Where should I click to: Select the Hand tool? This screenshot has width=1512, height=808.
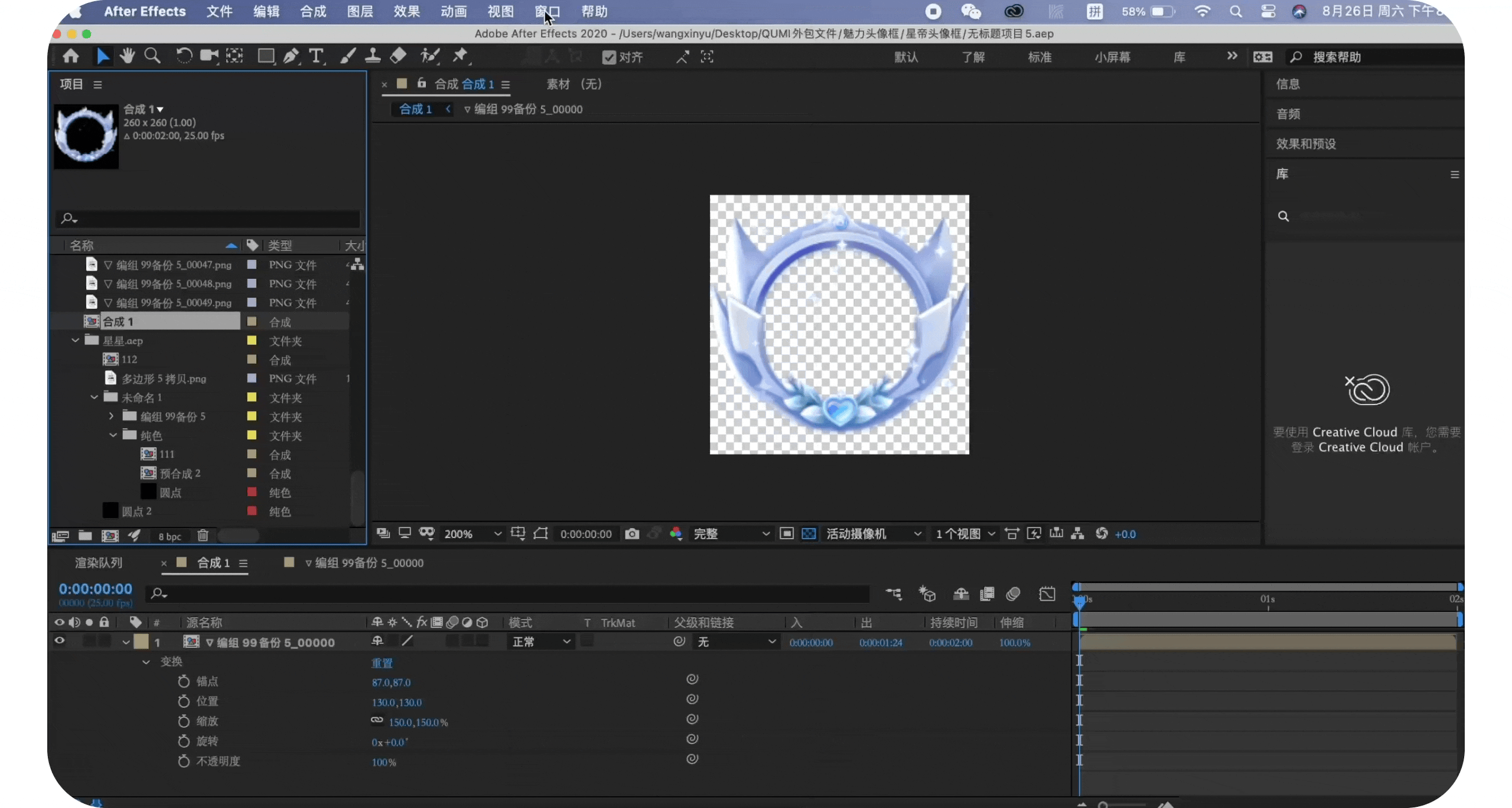click(x=127, y=56)
